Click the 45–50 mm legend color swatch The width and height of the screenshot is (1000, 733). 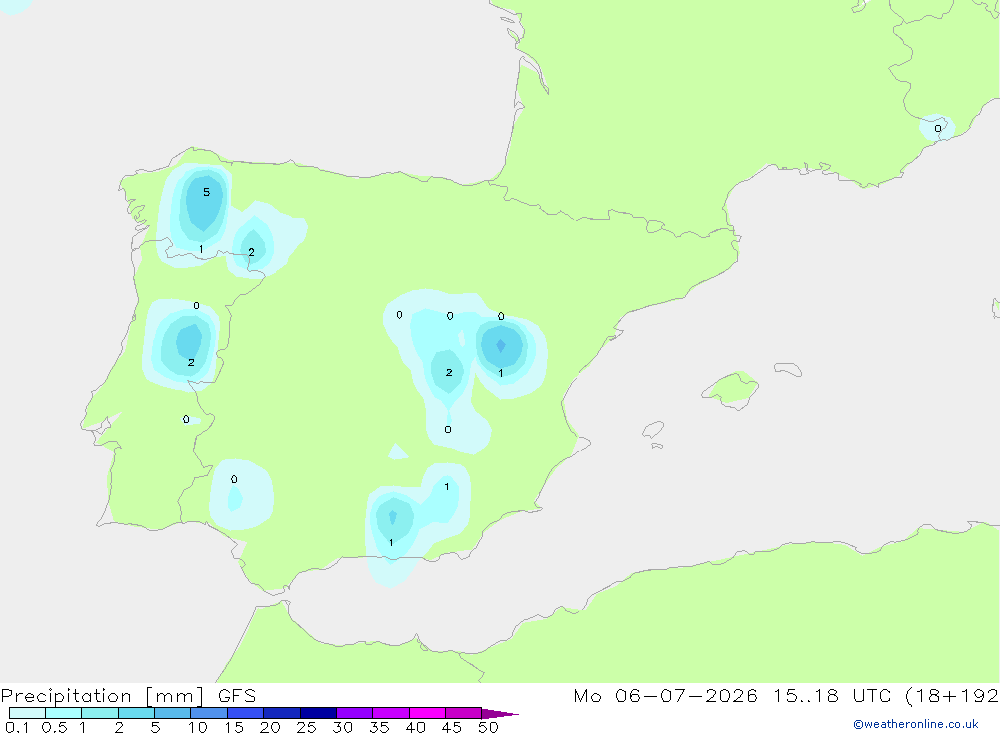[x=464, y=713]
